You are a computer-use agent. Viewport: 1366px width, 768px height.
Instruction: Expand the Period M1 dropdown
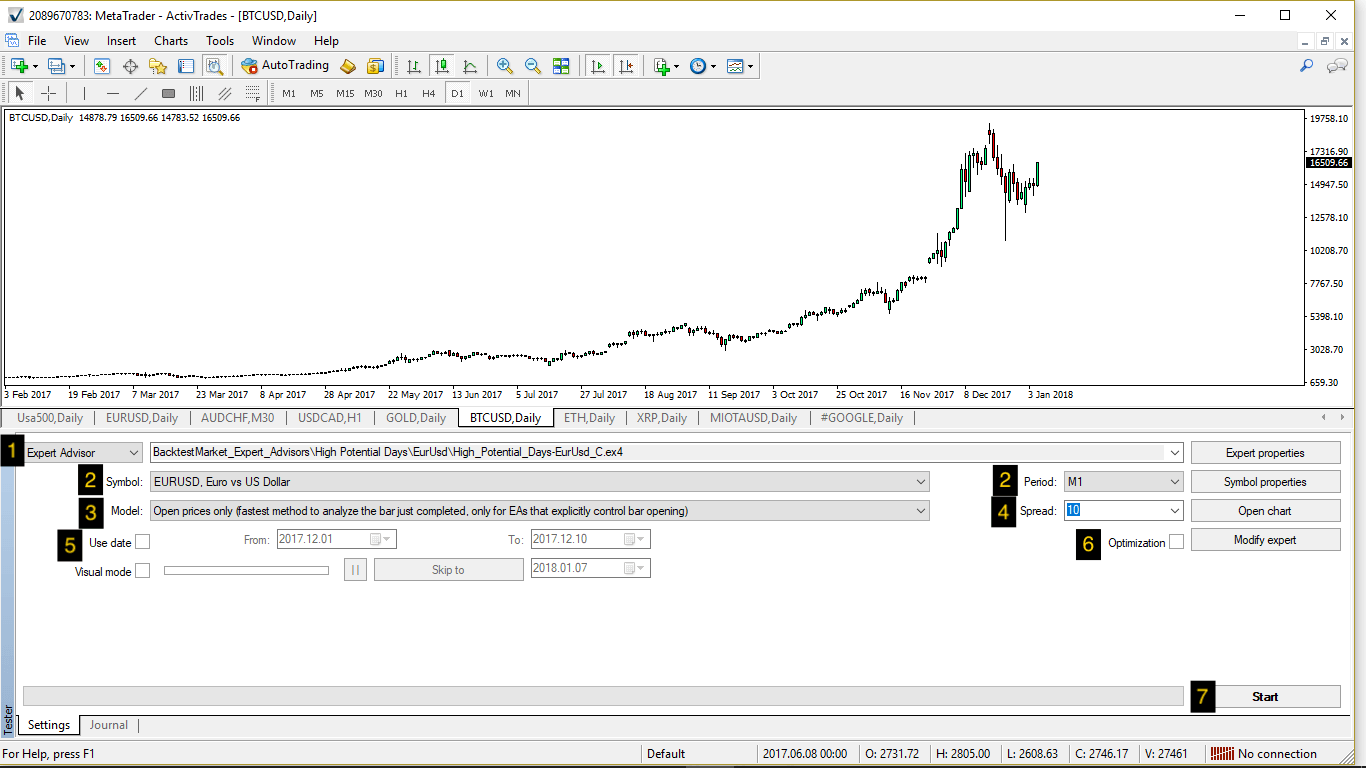pos(1123,482)
